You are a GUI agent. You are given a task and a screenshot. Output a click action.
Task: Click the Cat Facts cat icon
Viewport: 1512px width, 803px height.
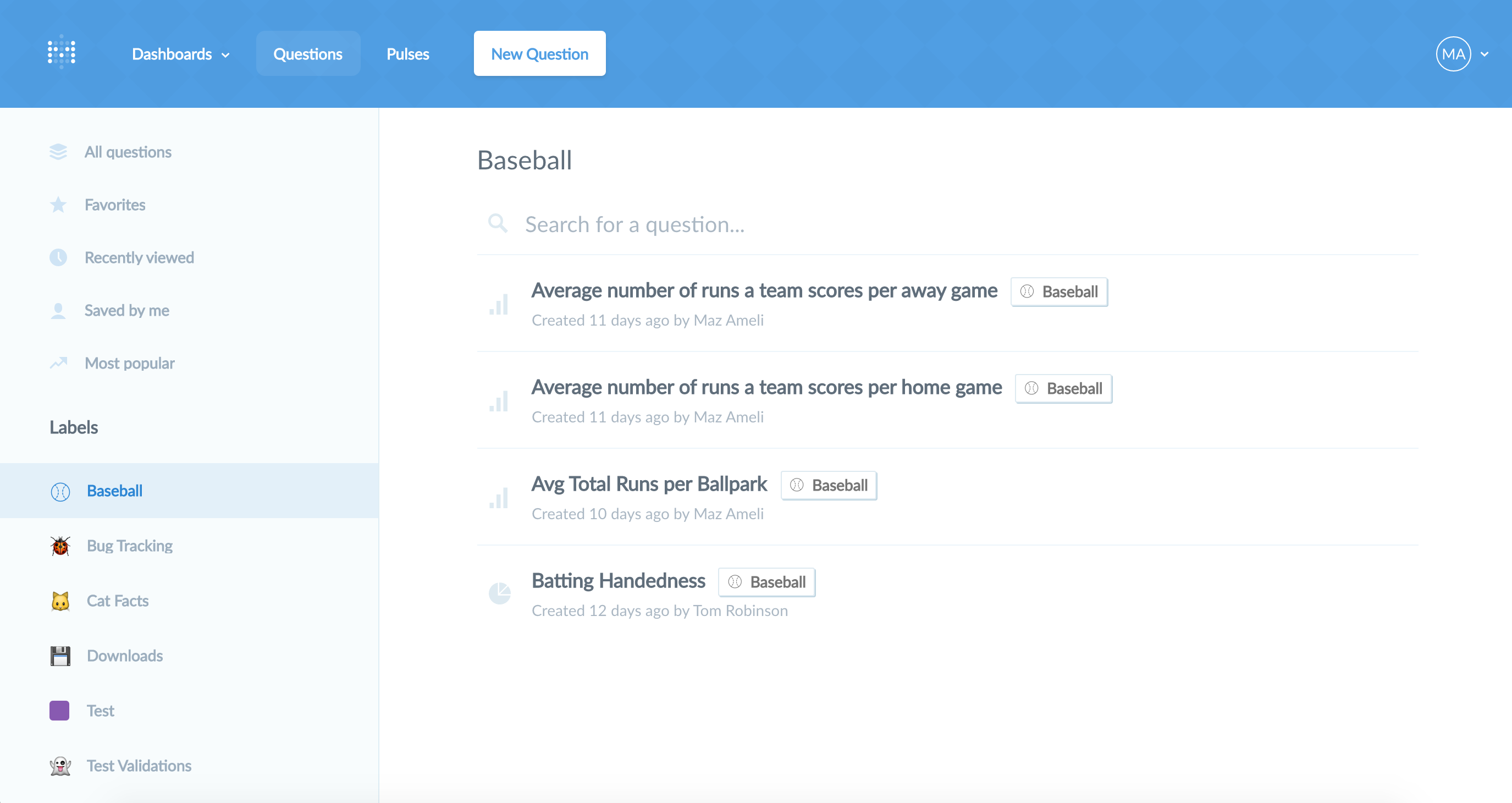point(60,601)
